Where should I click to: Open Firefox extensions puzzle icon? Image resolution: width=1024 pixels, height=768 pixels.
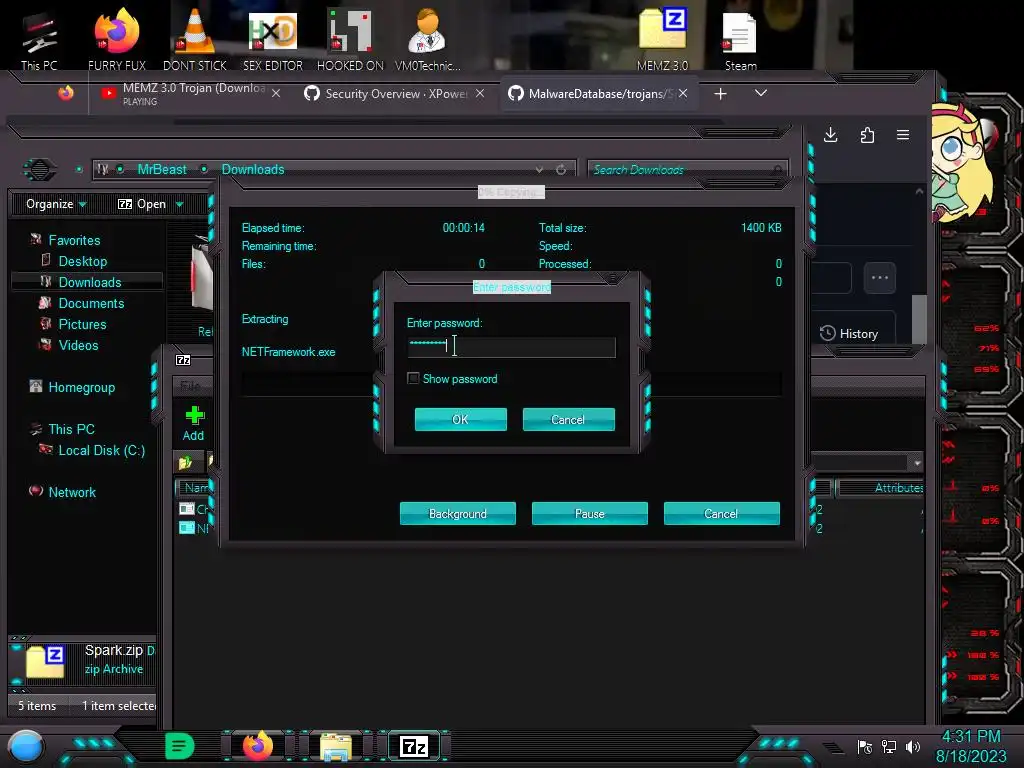coord(867,135)
